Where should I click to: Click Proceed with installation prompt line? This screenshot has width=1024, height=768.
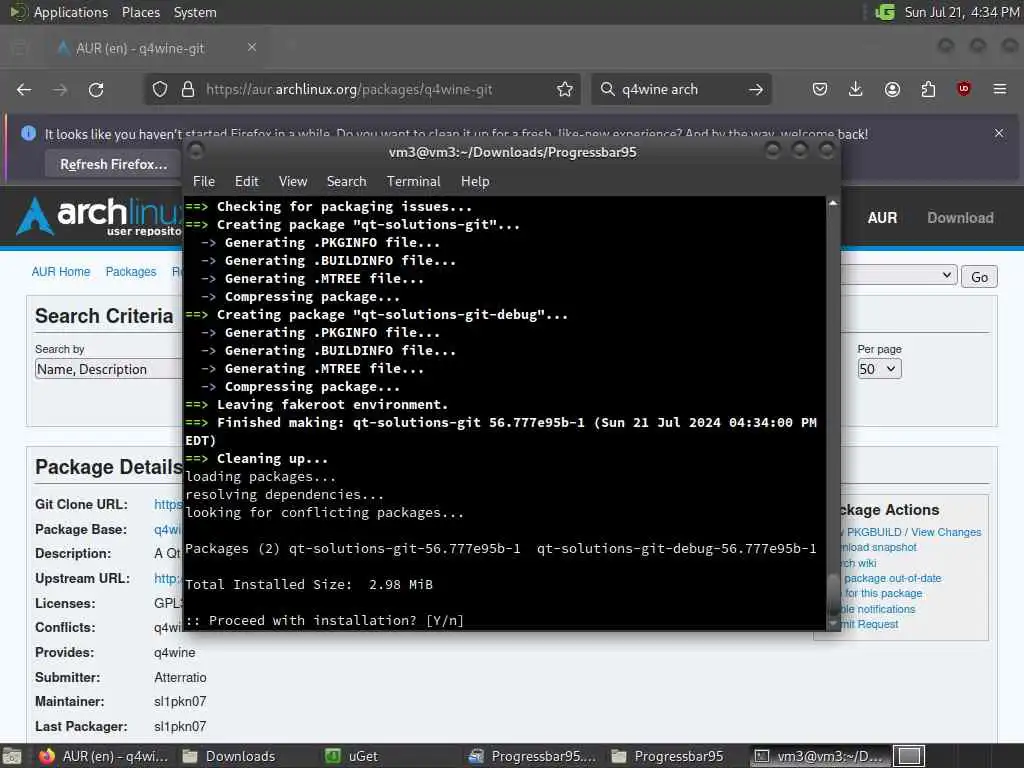[325, 620]
